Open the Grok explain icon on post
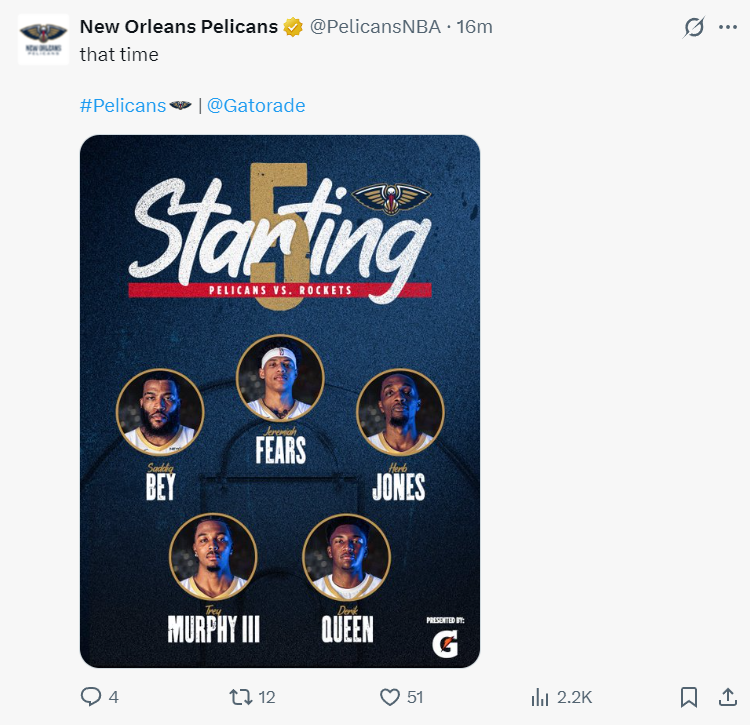The width and height of the screenshot is (750, 725). (x=694, y=28)
